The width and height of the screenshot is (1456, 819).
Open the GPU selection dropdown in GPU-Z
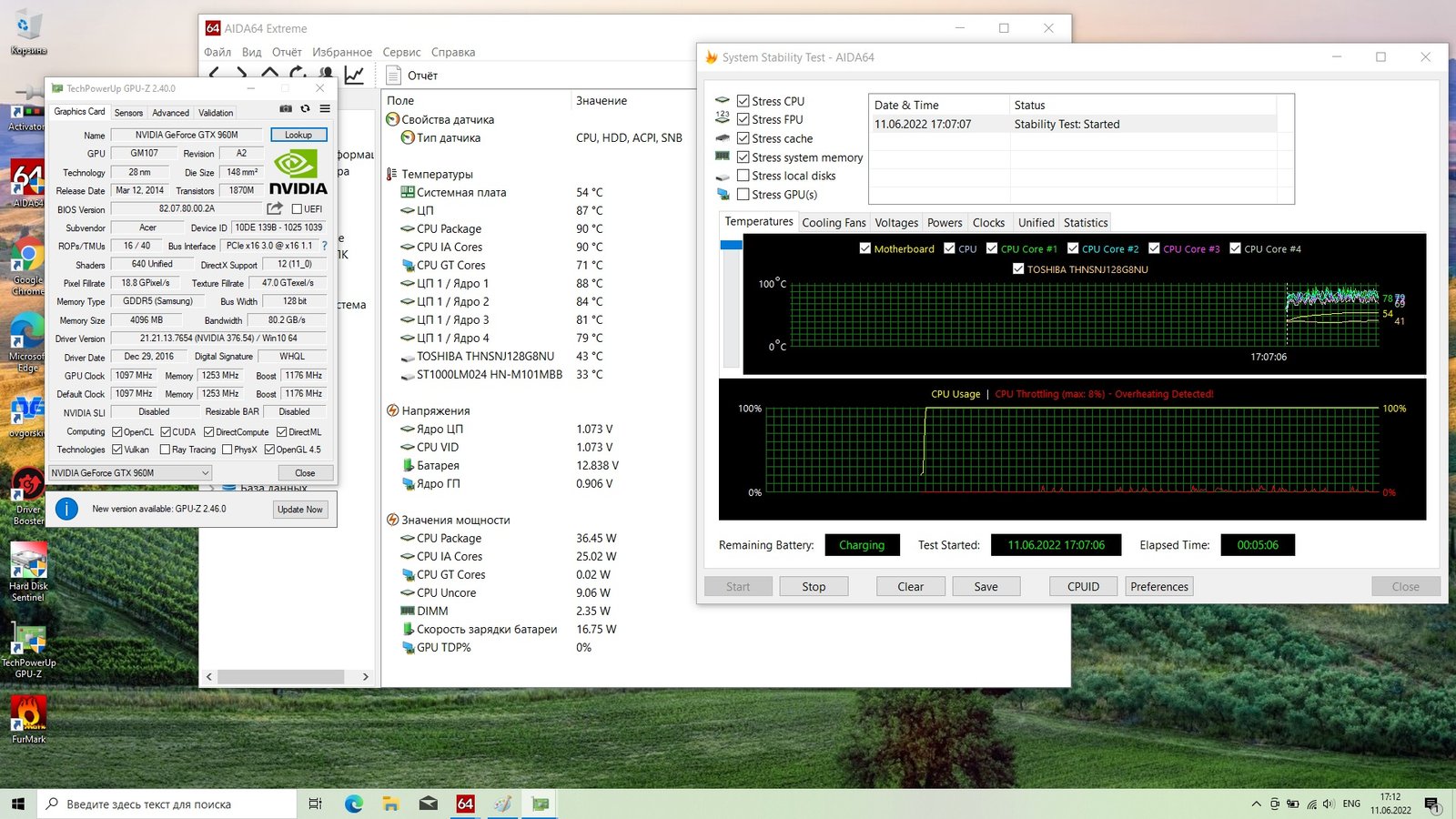pos(205,473)
